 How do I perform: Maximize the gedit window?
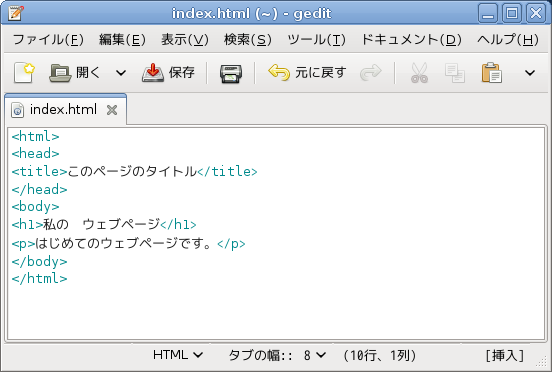[512, 14]
